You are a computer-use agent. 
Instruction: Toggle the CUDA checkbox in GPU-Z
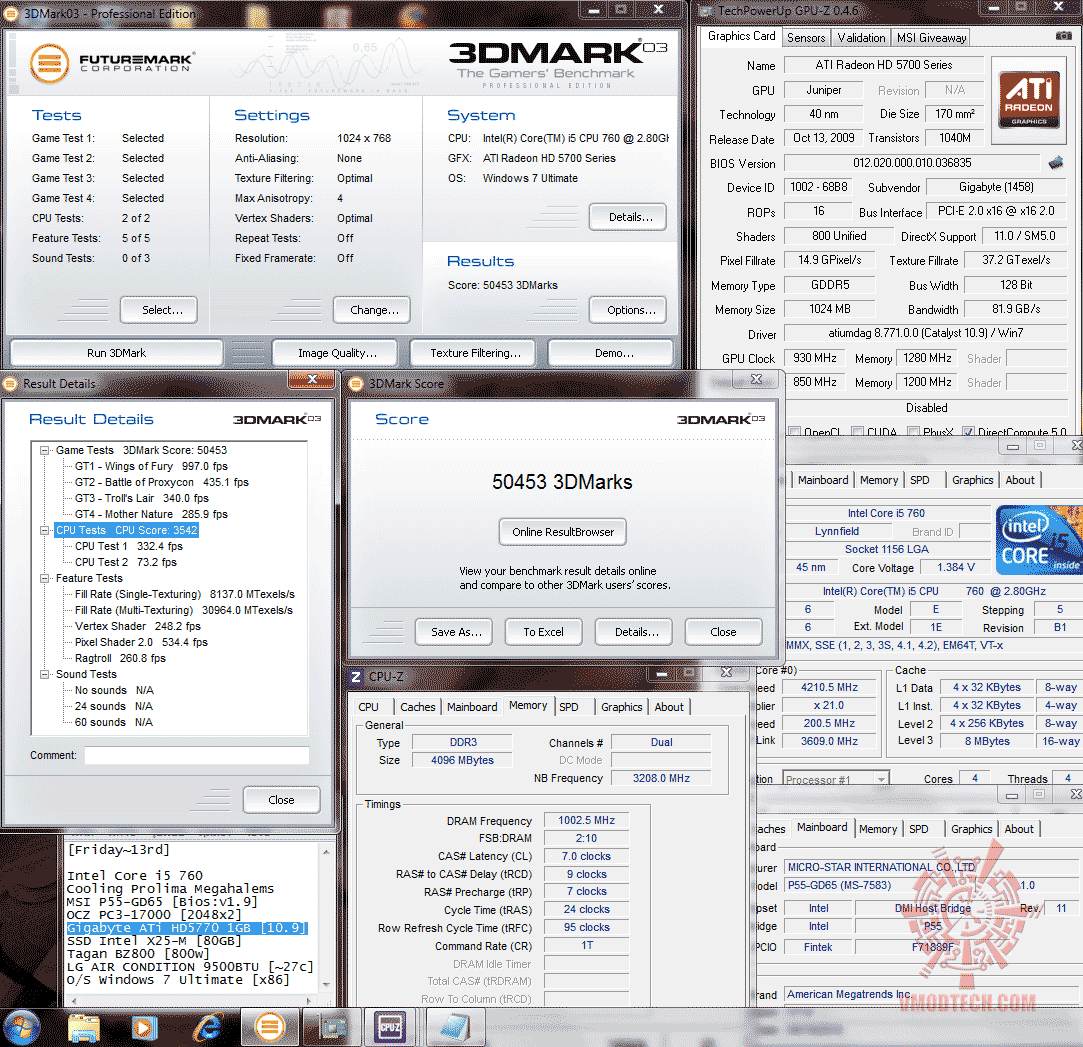(x=857, y=432)
